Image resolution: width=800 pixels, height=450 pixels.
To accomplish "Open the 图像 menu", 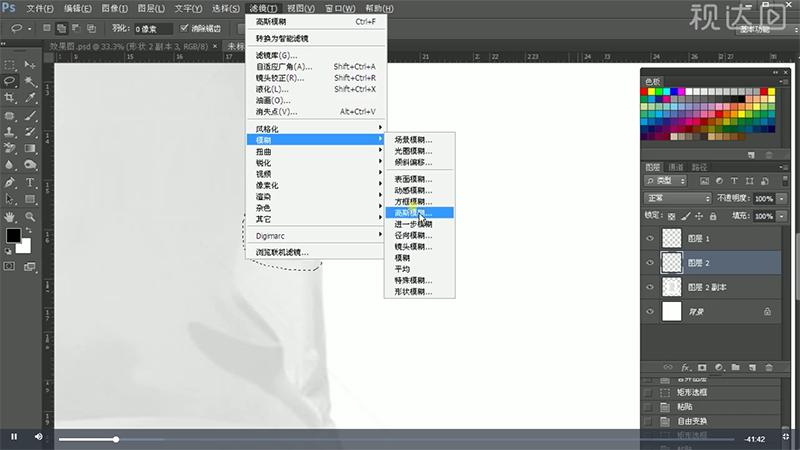I will click(x=114, y=9).
